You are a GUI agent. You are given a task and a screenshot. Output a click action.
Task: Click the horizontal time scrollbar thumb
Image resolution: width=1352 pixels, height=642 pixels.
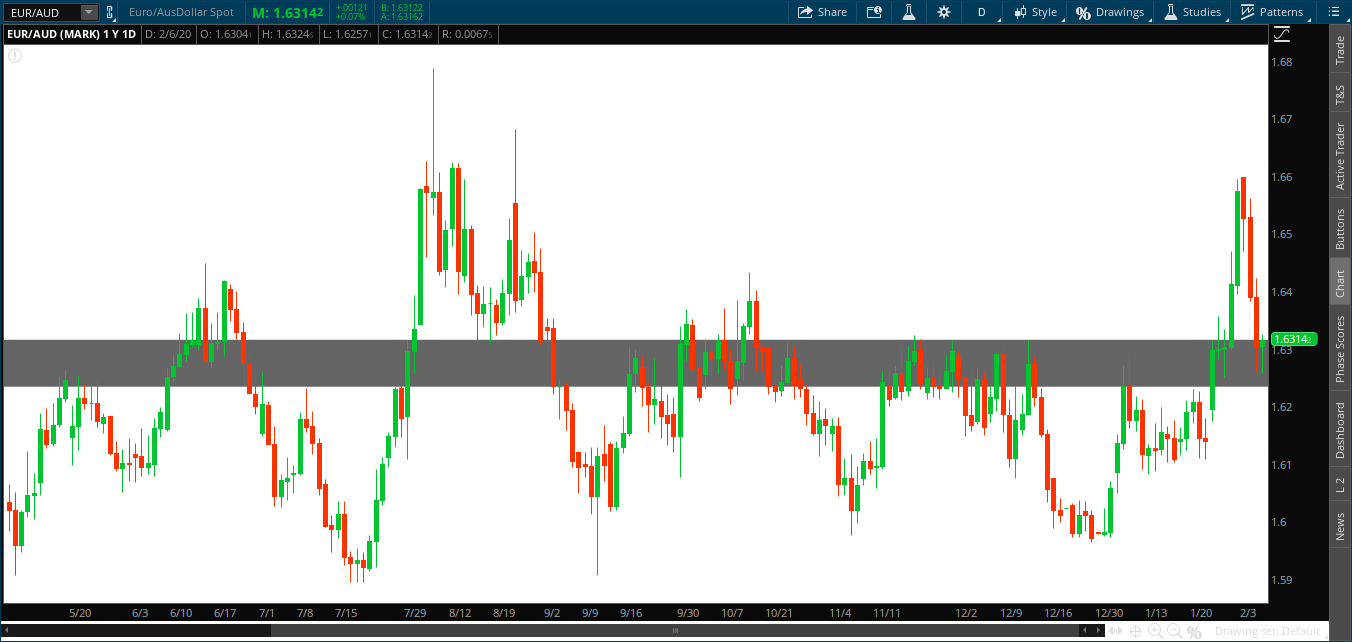tap(675, 631)
